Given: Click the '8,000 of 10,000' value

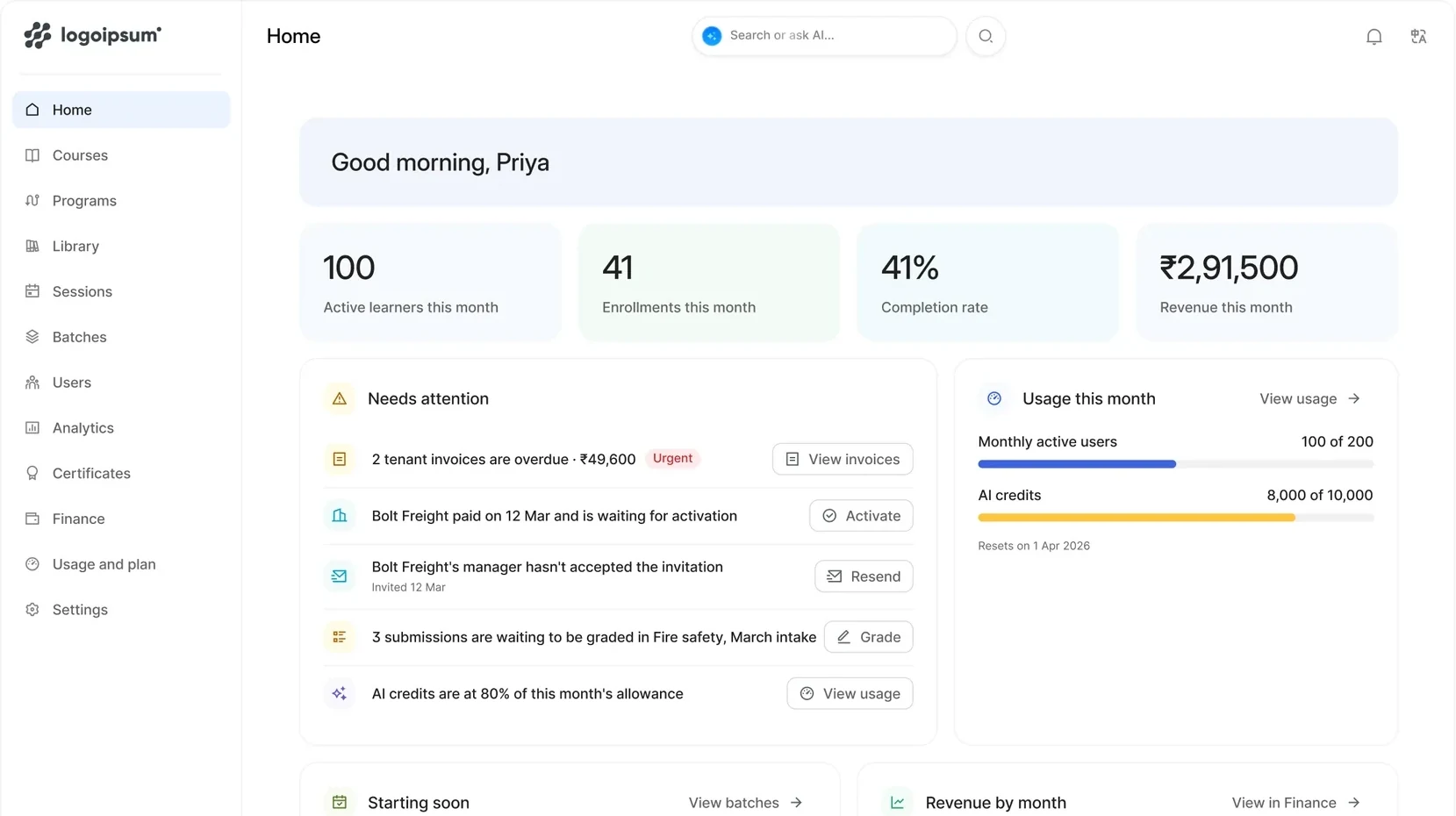Looking at the screenshot, I should 1319,496.
